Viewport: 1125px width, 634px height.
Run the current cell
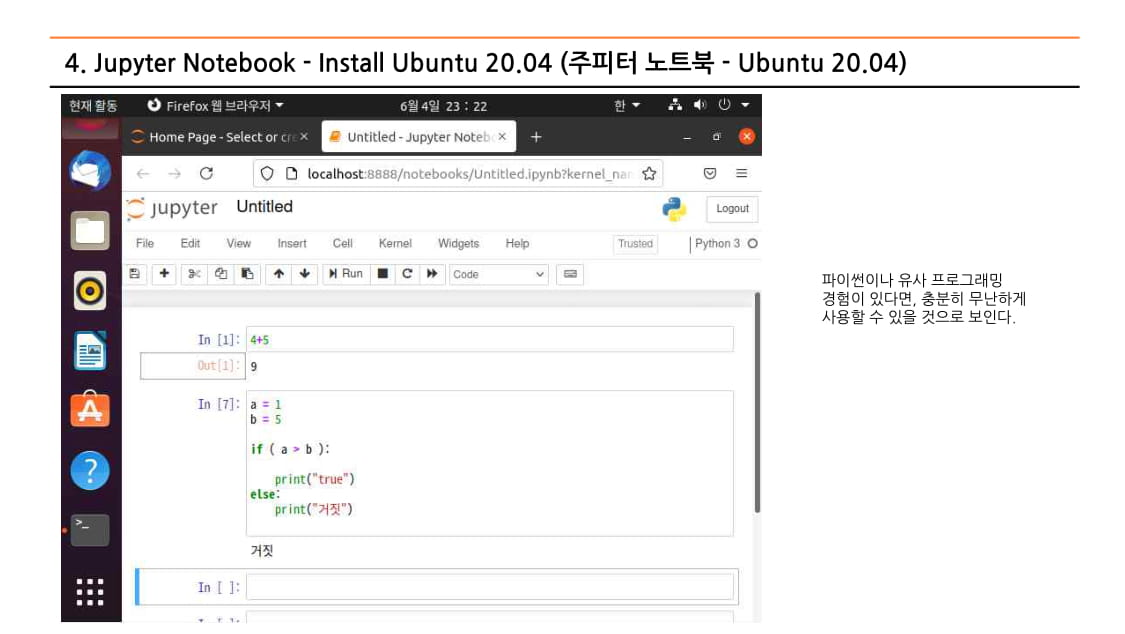click(x=346, y=274)
